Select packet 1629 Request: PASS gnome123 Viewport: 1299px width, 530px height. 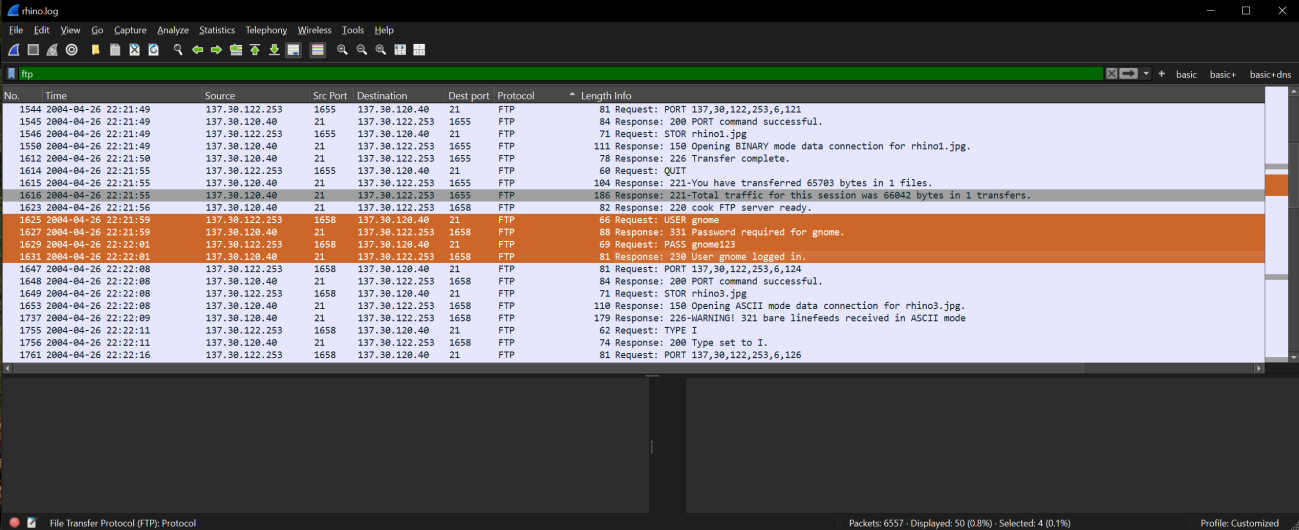point(633,244)
